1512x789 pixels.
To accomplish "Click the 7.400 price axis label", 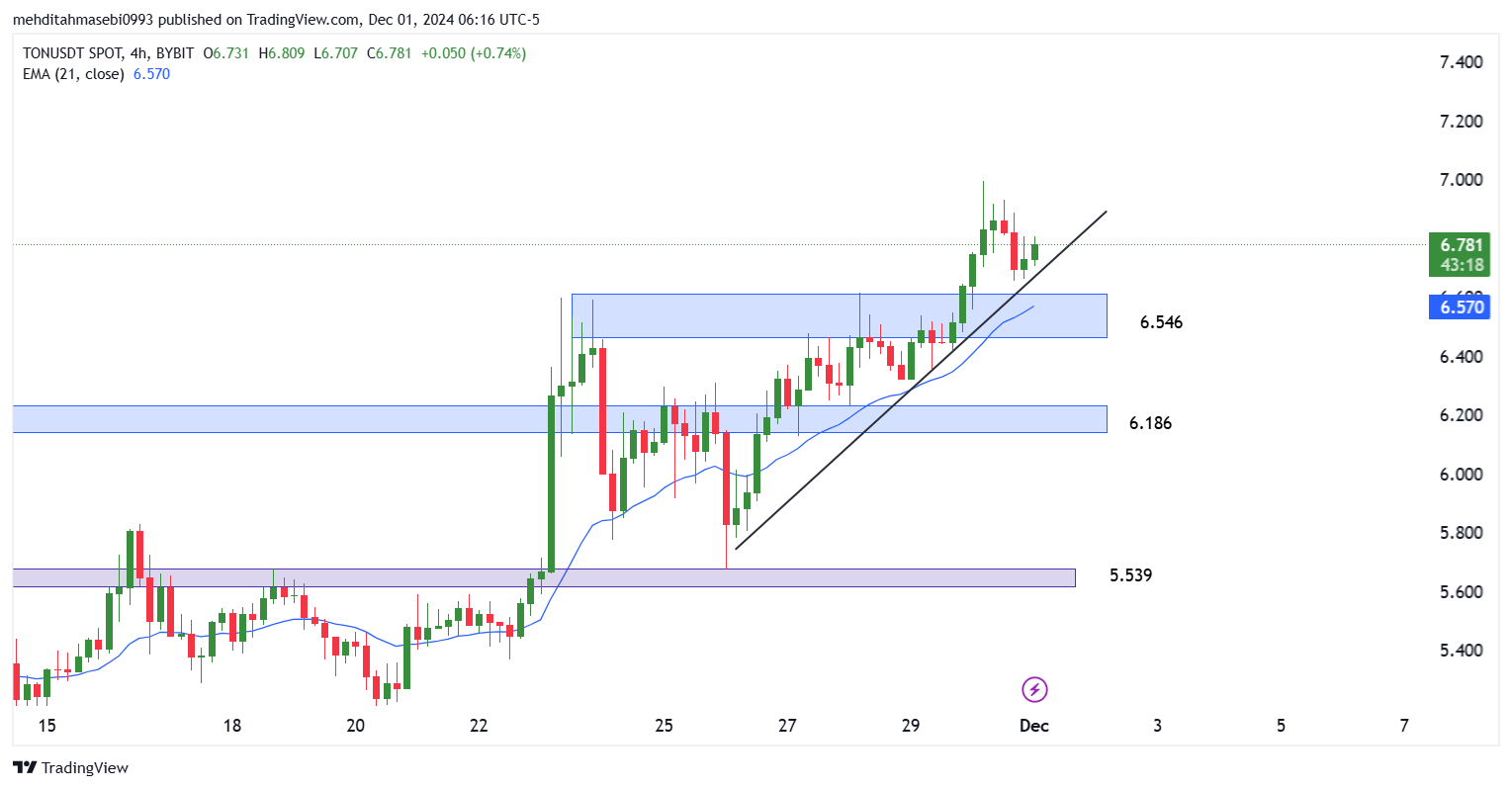I will click(x=1461, y=62).
